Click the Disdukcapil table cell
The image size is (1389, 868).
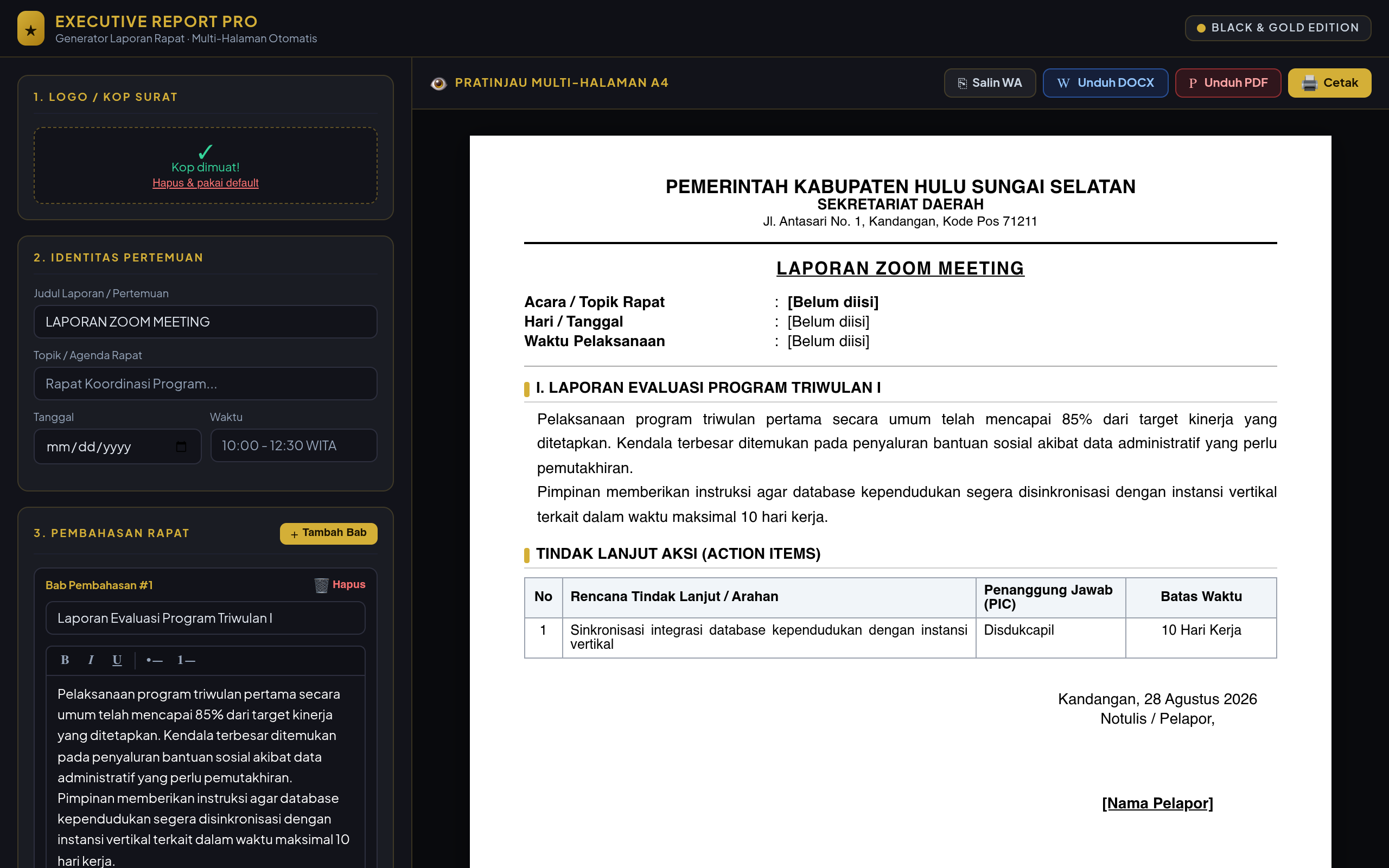1050,637
